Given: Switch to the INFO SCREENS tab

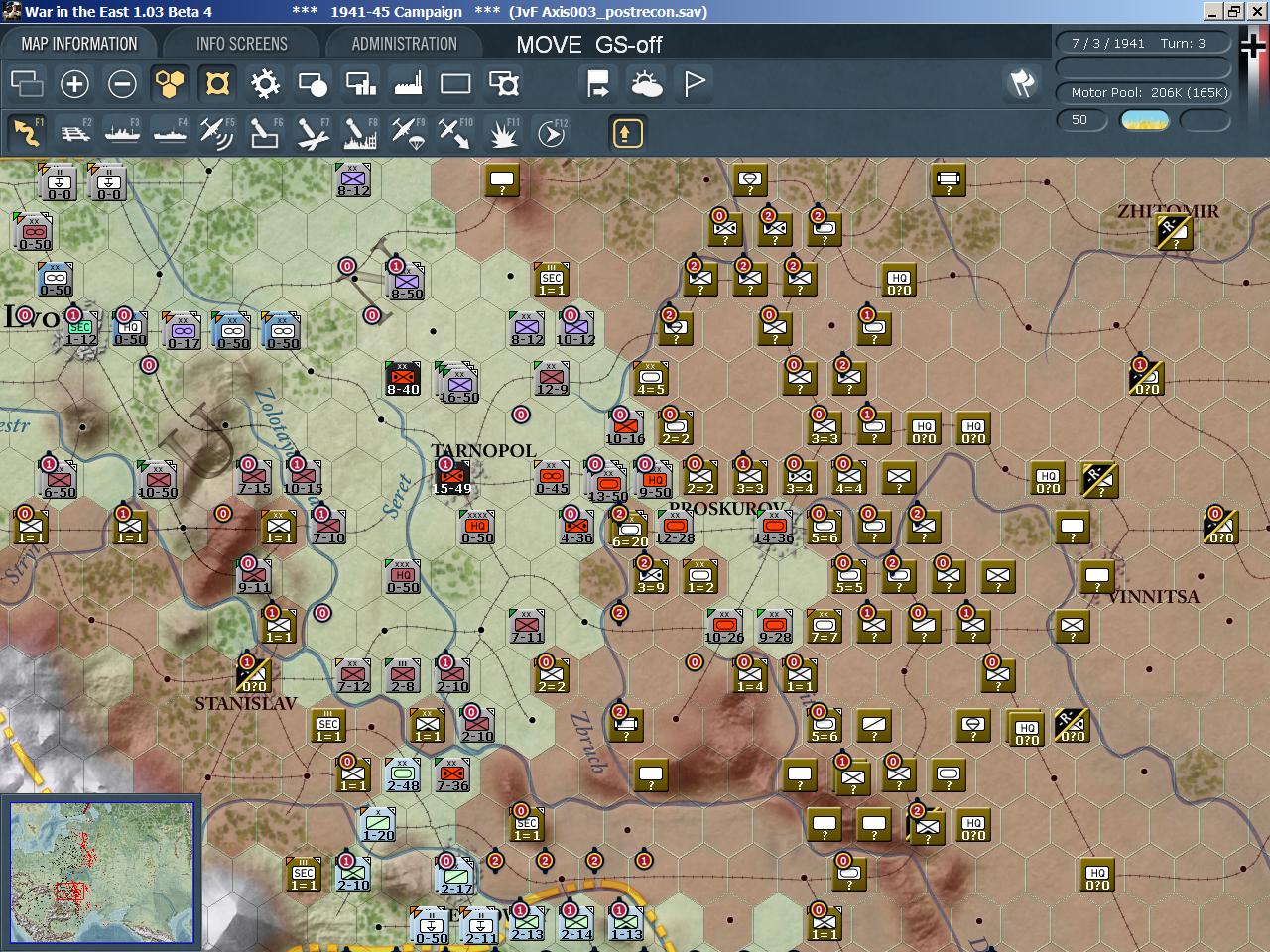Looking at the screenshot, I should (241, 44).
